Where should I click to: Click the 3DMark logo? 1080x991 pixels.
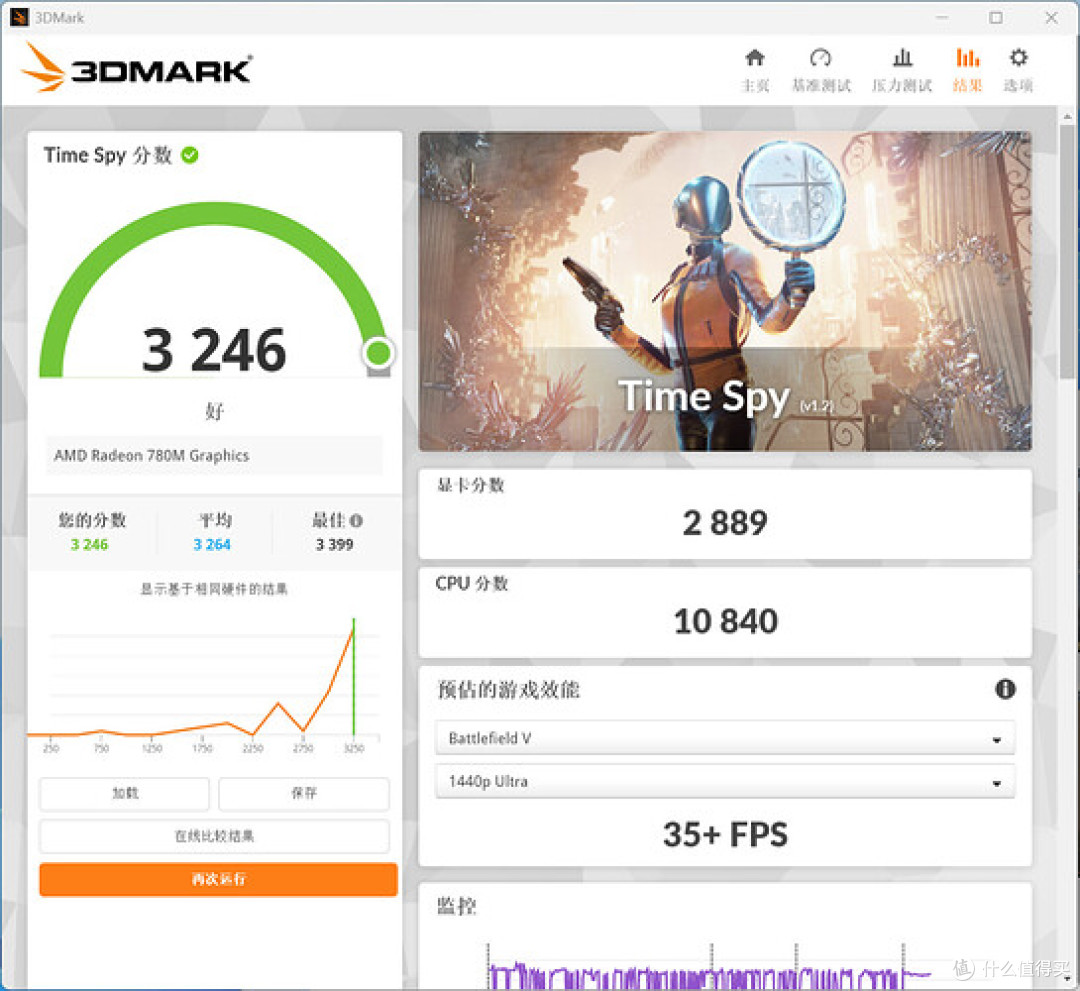pos(136,67)
